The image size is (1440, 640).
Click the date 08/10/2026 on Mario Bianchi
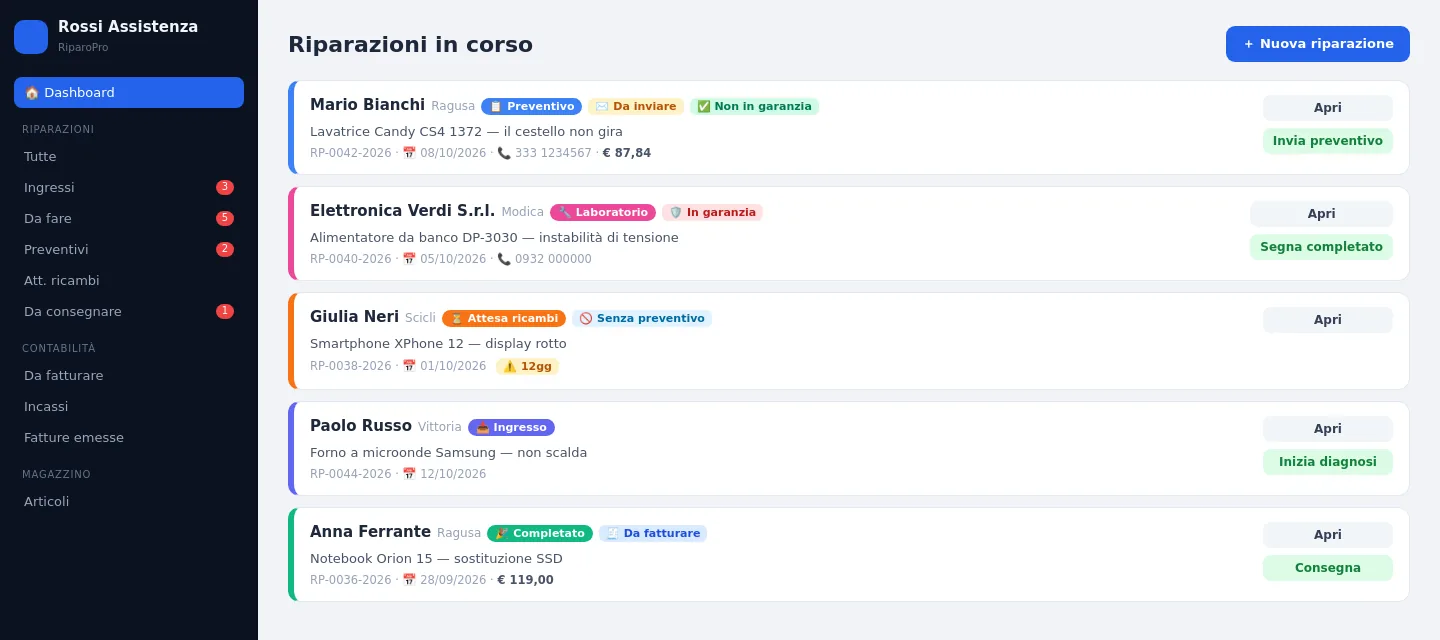coord(453,153)
